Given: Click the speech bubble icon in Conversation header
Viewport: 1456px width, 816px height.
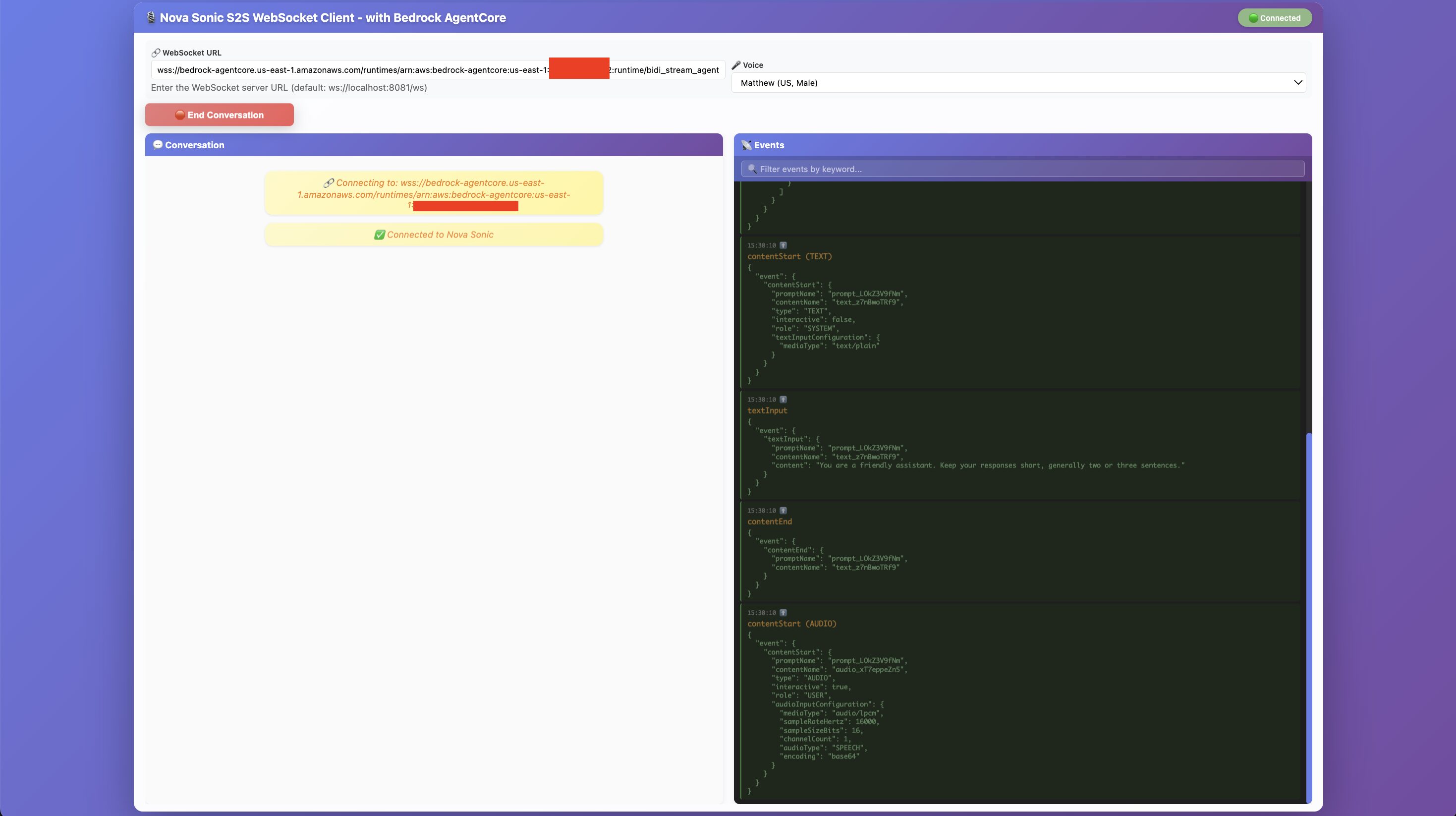Looking at the screenshot, I should pos(158,145).
